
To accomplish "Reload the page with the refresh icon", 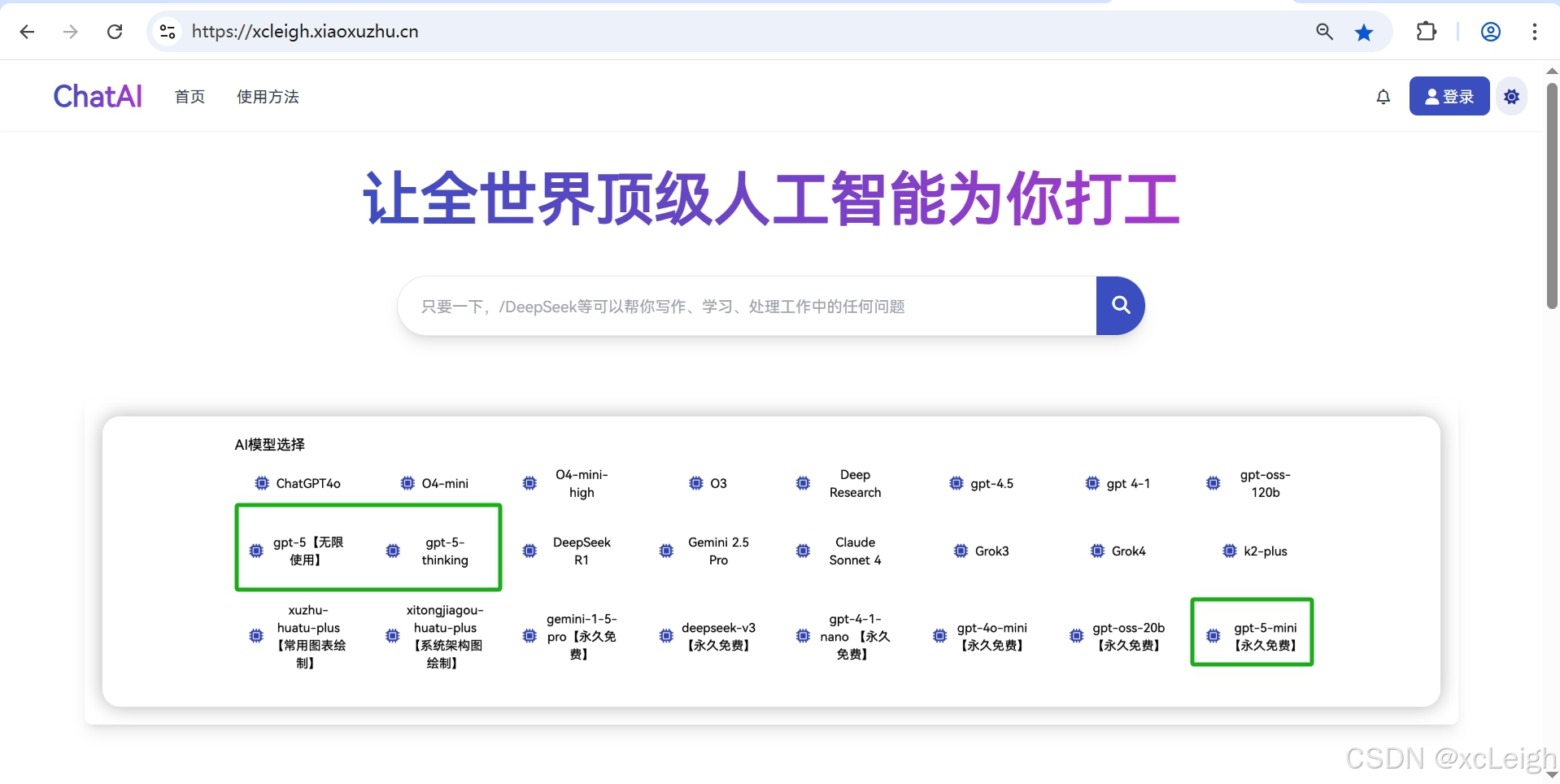I will [115, 32].
